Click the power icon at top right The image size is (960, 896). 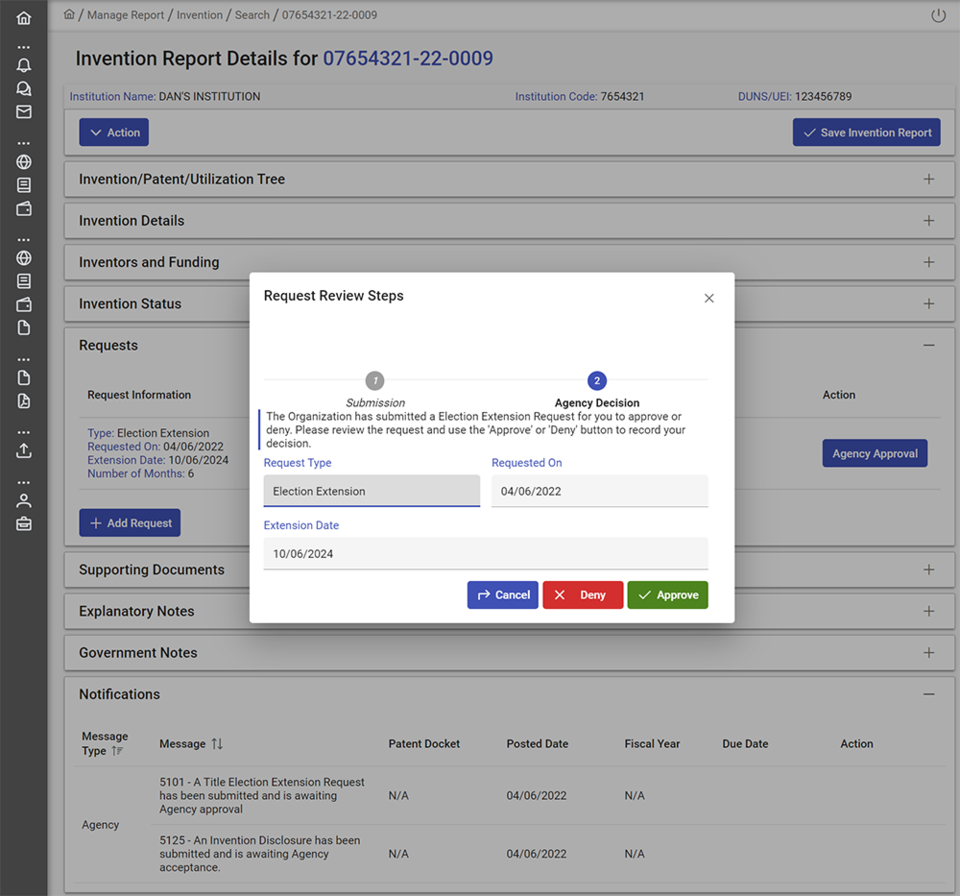[937, 16]
